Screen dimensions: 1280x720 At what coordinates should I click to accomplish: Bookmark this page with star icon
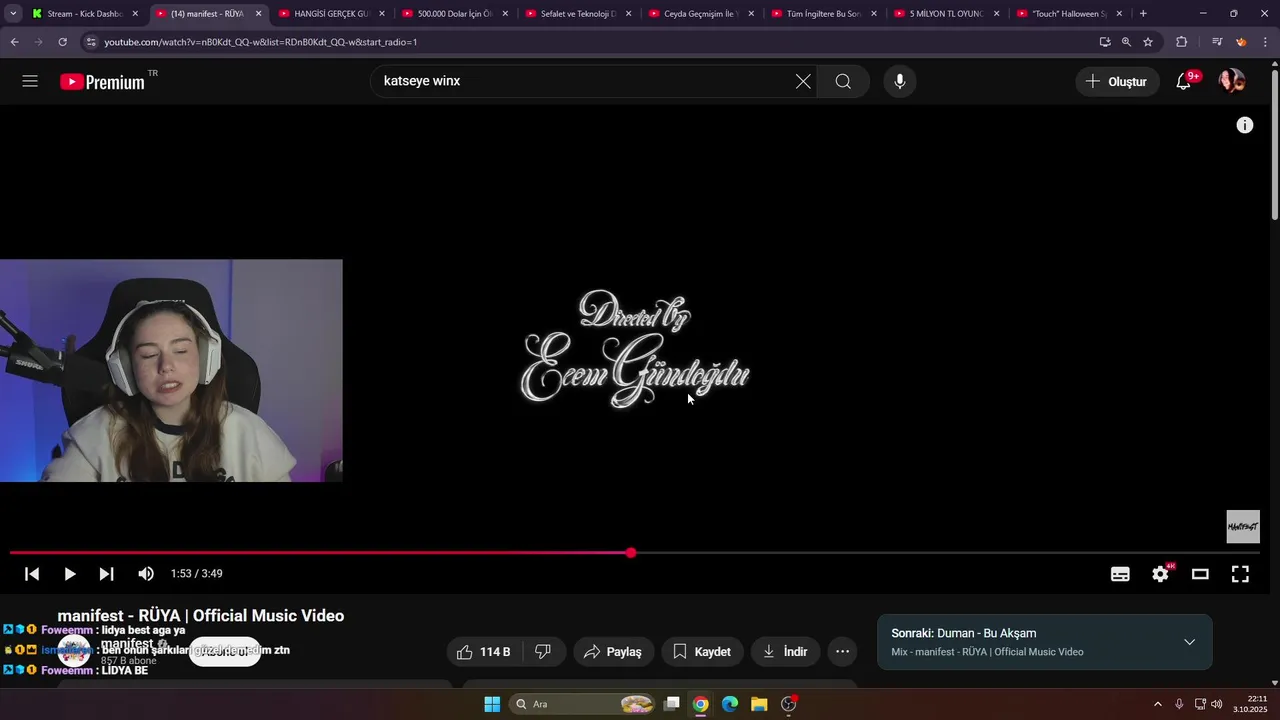tap(1148, 42)
